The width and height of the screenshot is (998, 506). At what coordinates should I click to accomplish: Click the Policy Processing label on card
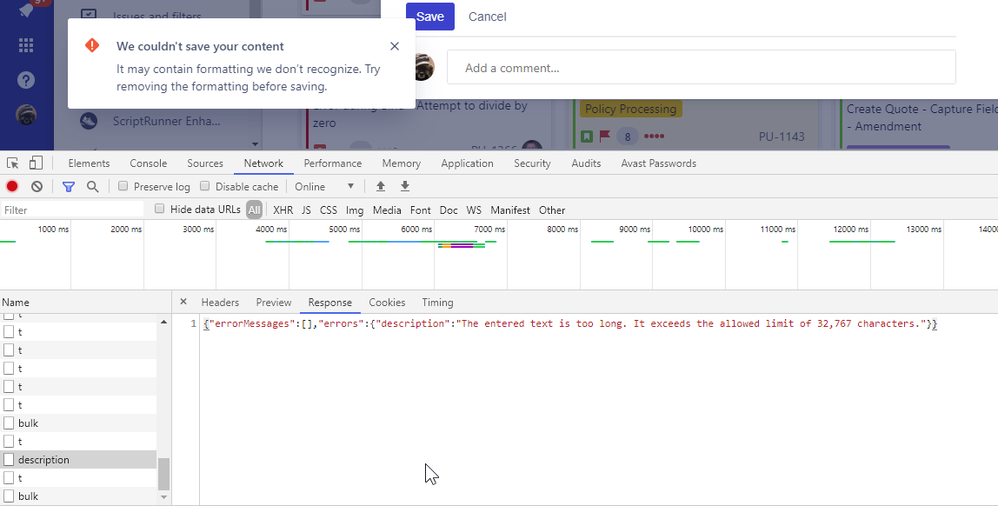[631, 109]
